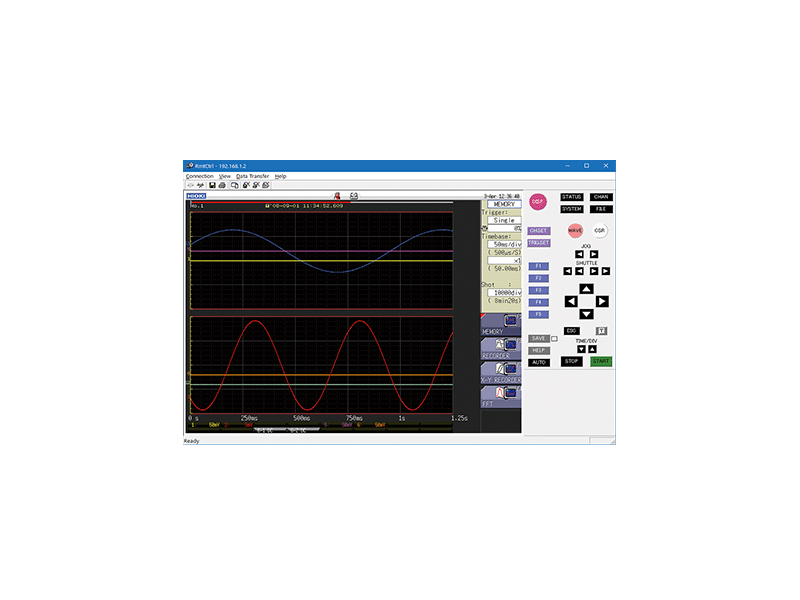Viewport: 800px width, 600px height.
Task: Click the F2 function key
Action: pyautogui.click(x=538, y=279)
